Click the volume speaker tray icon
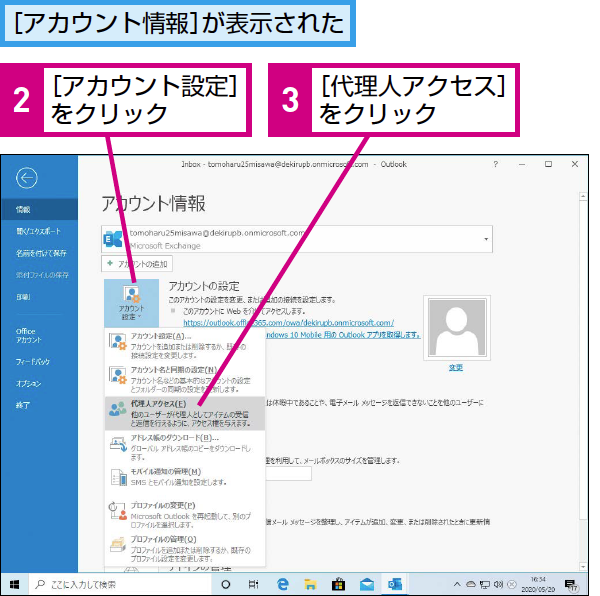The height and width of the screenshot is (596, 600). tap(498, 584)
